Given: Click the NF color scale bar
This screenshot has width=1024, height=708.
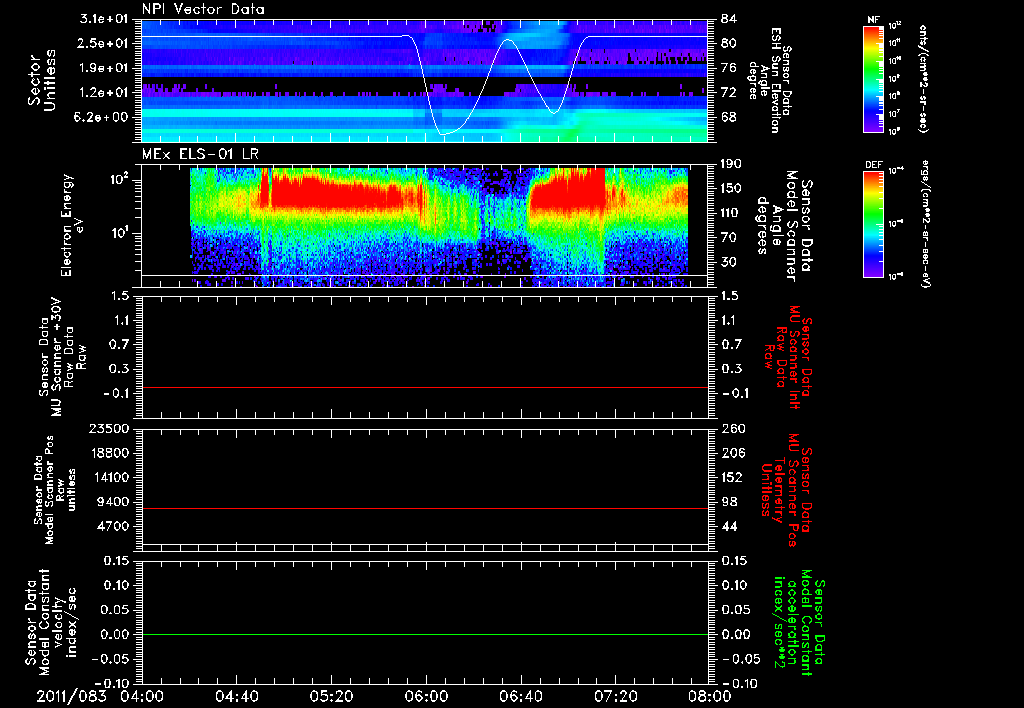Looking at the screenshot, I should pyautogui.click(x=874, y=79).
